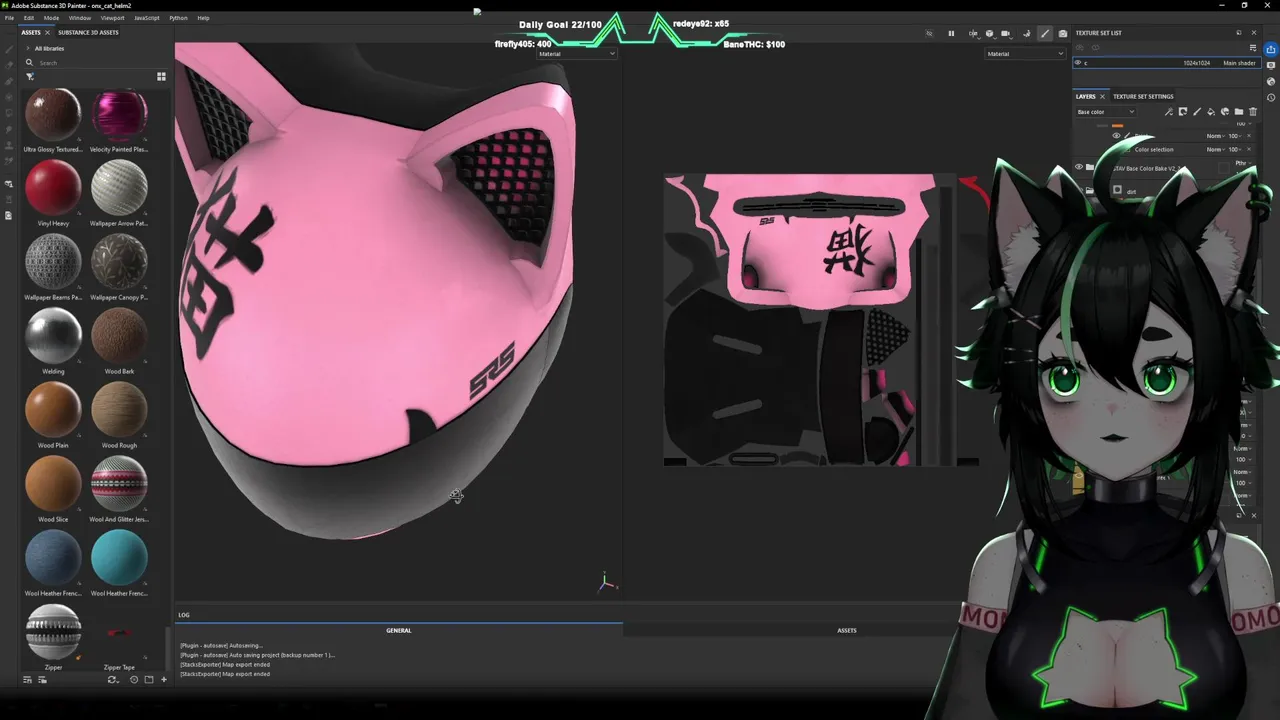This screenshot has height=720, width=1280.
Task: Open the left viewport Material dropdown
Action: pyautogui.click(x=576, y=54)
